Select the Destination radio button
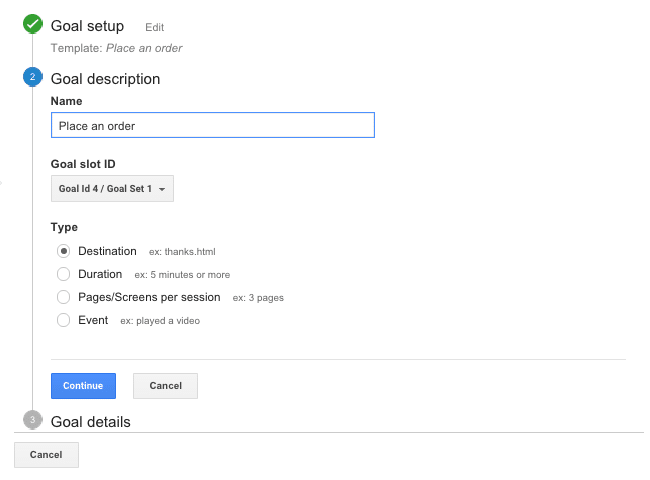650x480 pixels. tap(63, 251)
